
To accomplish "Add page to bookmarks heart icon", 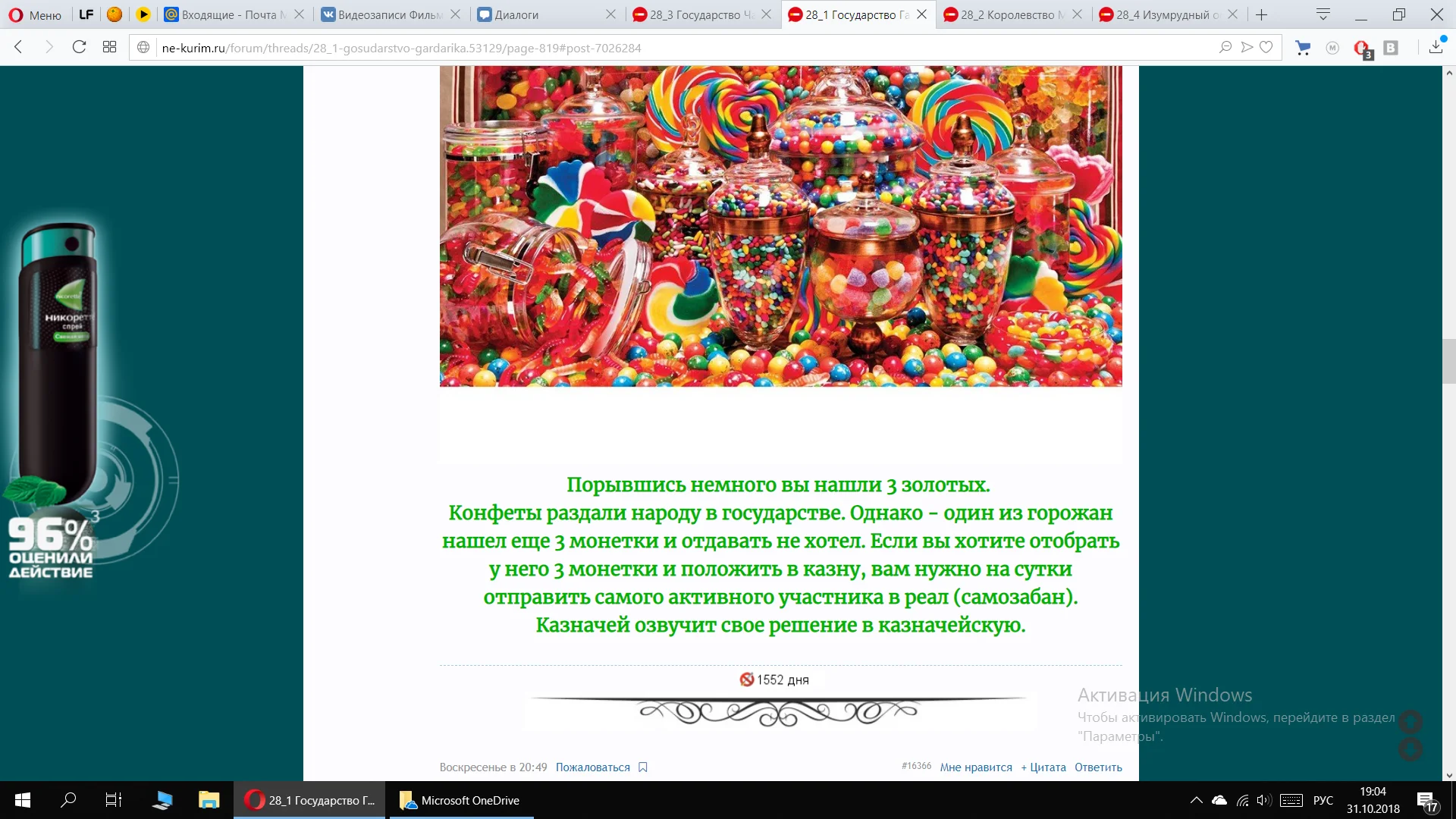I will (1266, 47).
